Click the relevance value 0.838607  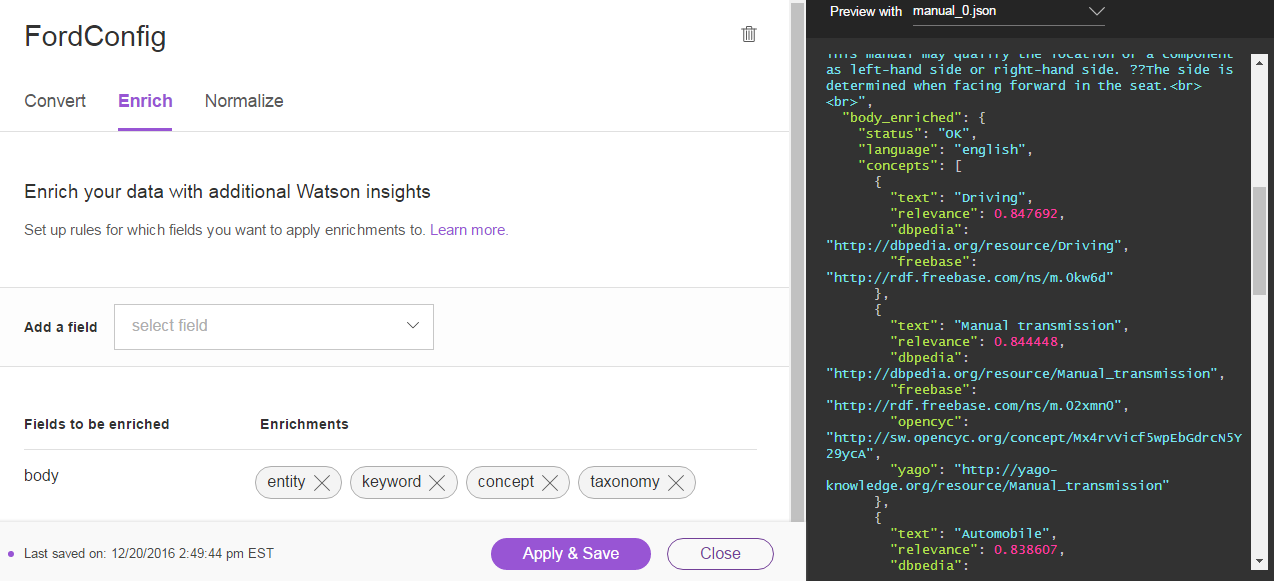(x=1025, y=549)
